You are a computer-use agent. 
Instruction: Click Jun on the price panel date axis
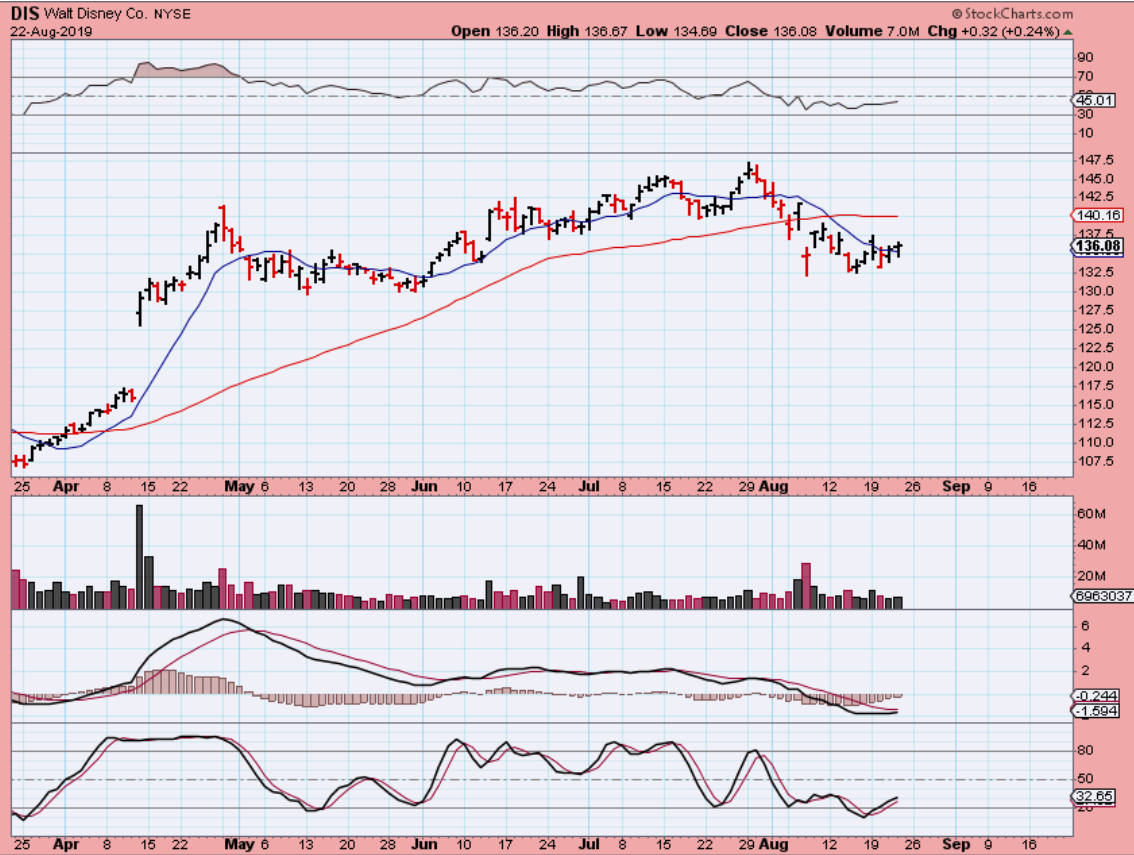pyautogui.click(x=425, y=486)
